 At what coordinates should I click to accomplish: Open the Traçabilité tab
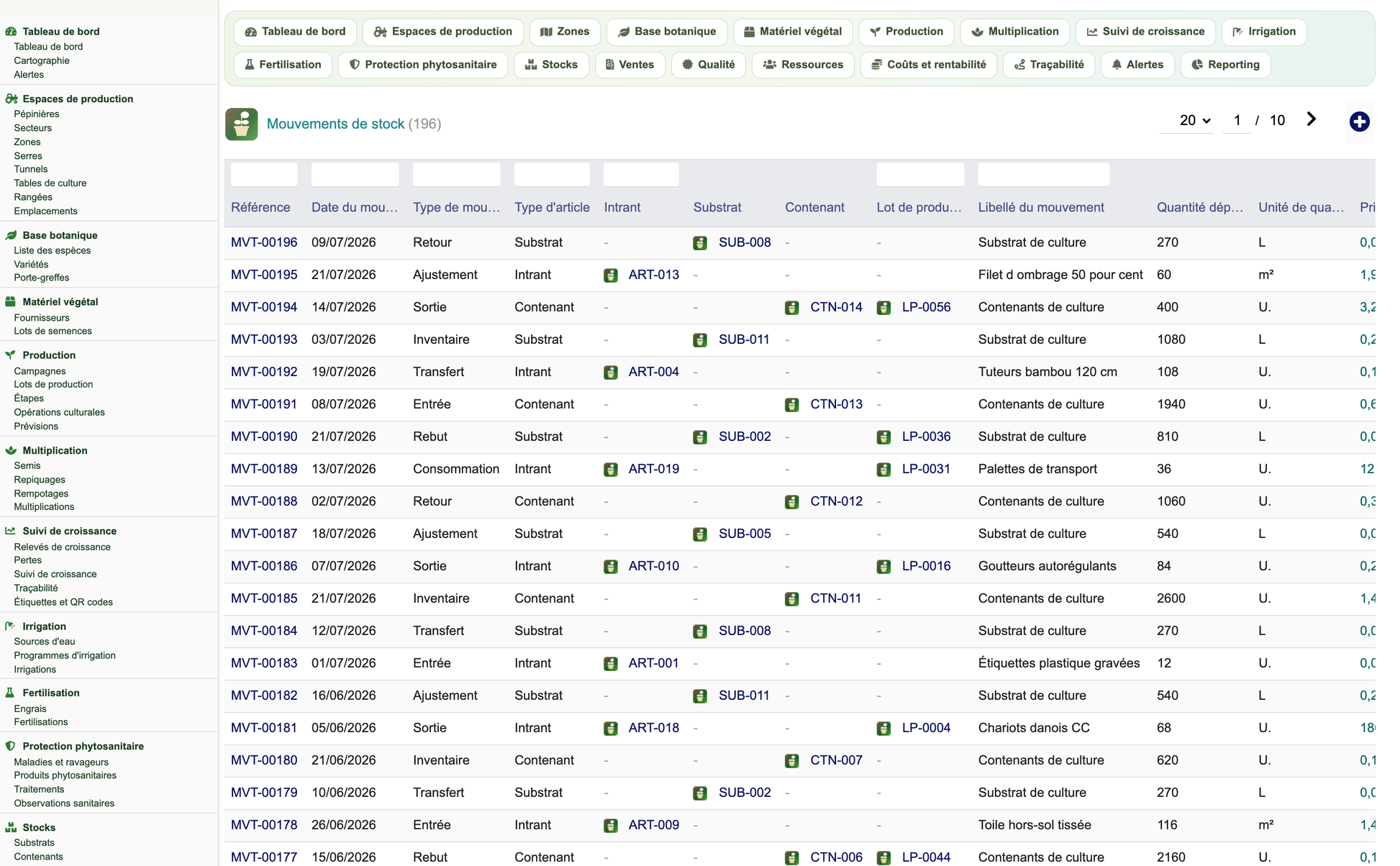1049,65
